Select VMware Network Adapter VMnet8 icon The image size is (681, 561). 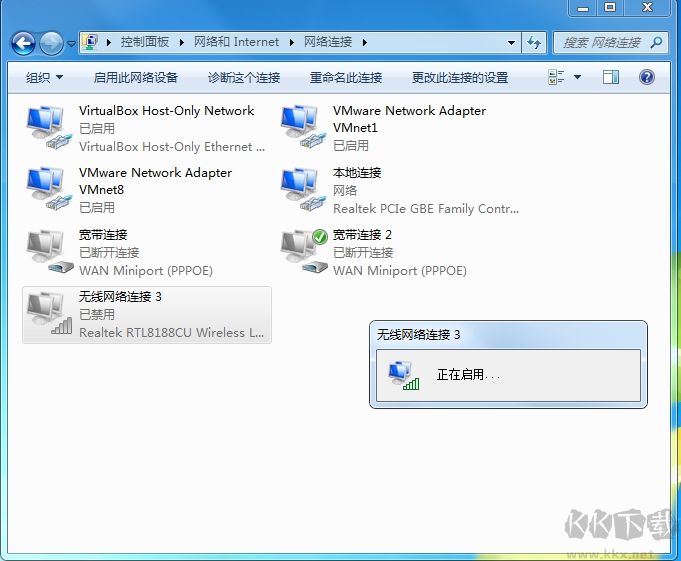(x=49, y=189)
